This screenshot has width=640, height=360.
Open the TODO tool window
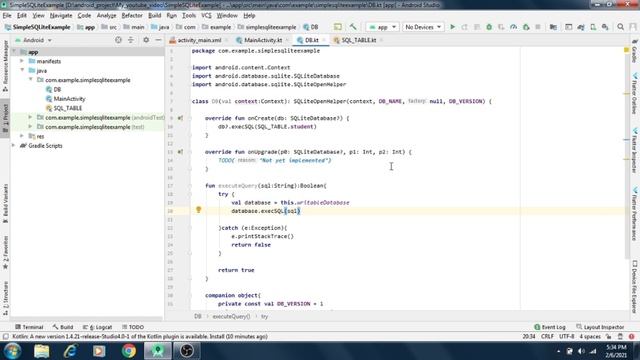[x=133, y=327]
